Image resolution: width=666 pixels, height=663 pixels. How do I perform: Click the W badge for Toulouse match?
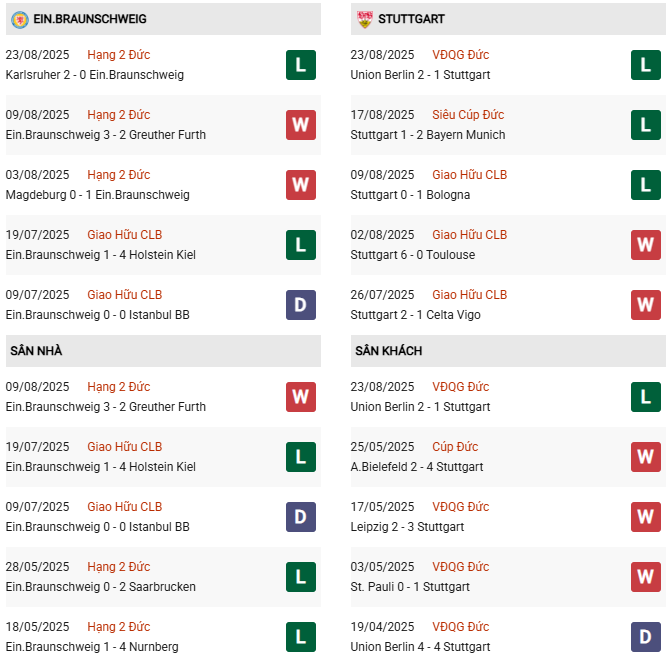pos(645,245)
